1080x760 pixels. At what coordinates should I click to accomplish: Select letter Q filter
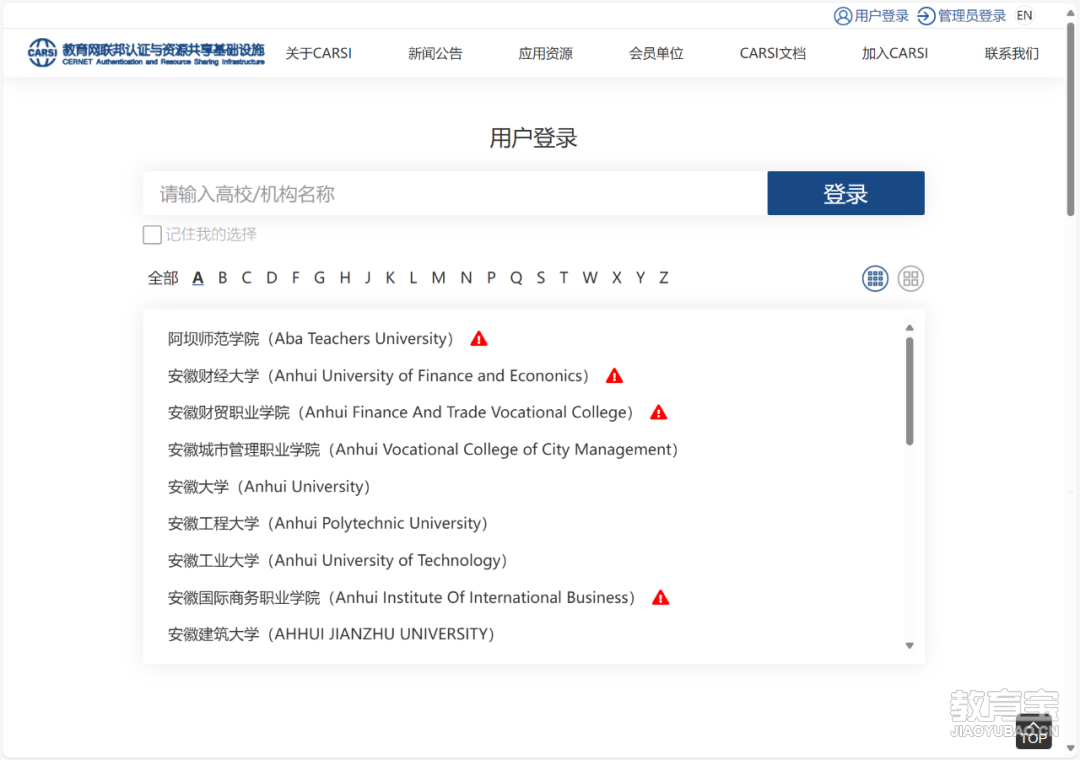516,278
